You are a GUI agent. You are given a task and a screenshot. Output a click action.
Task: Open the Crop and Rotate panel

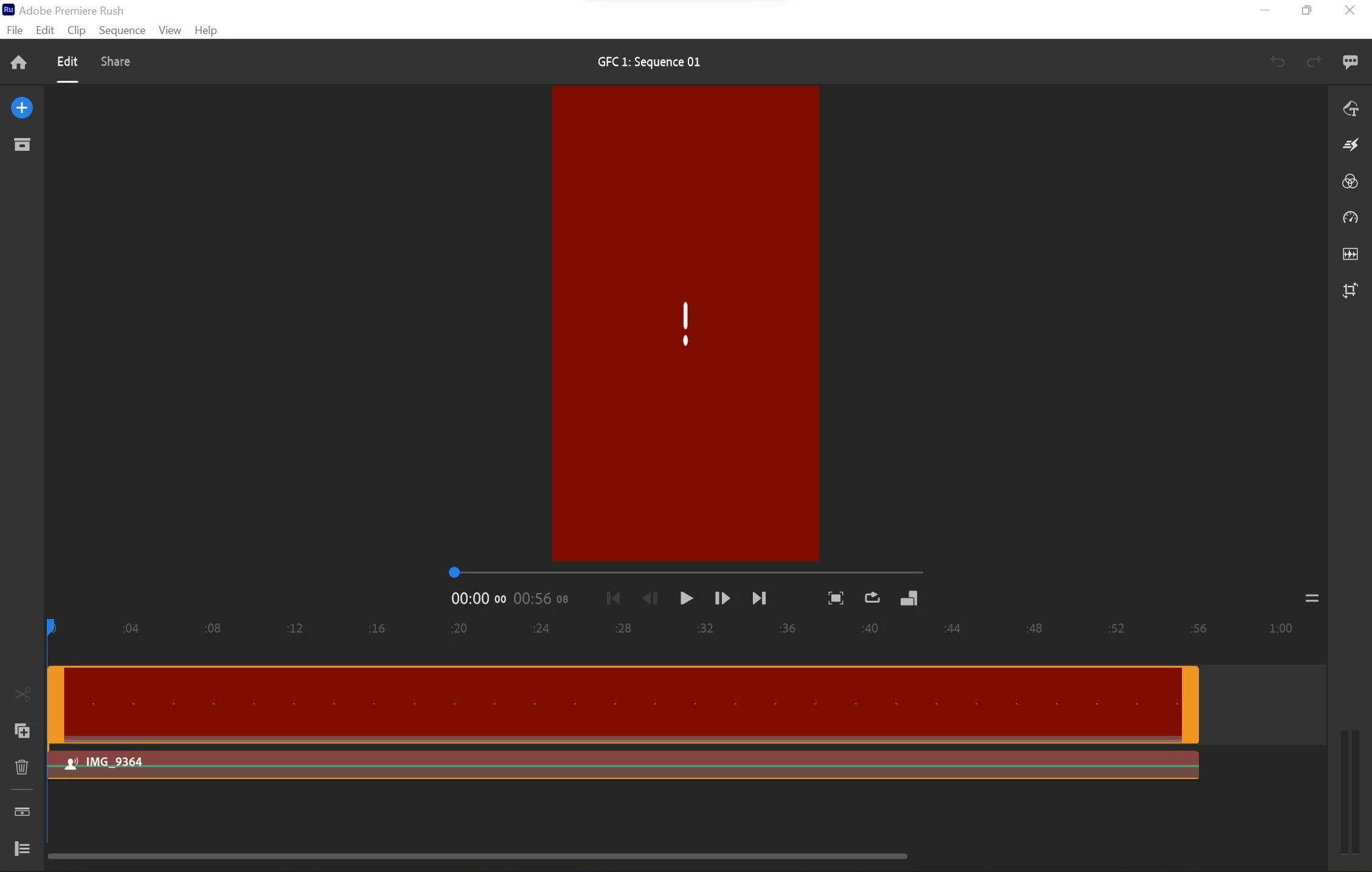[1350, 291]
